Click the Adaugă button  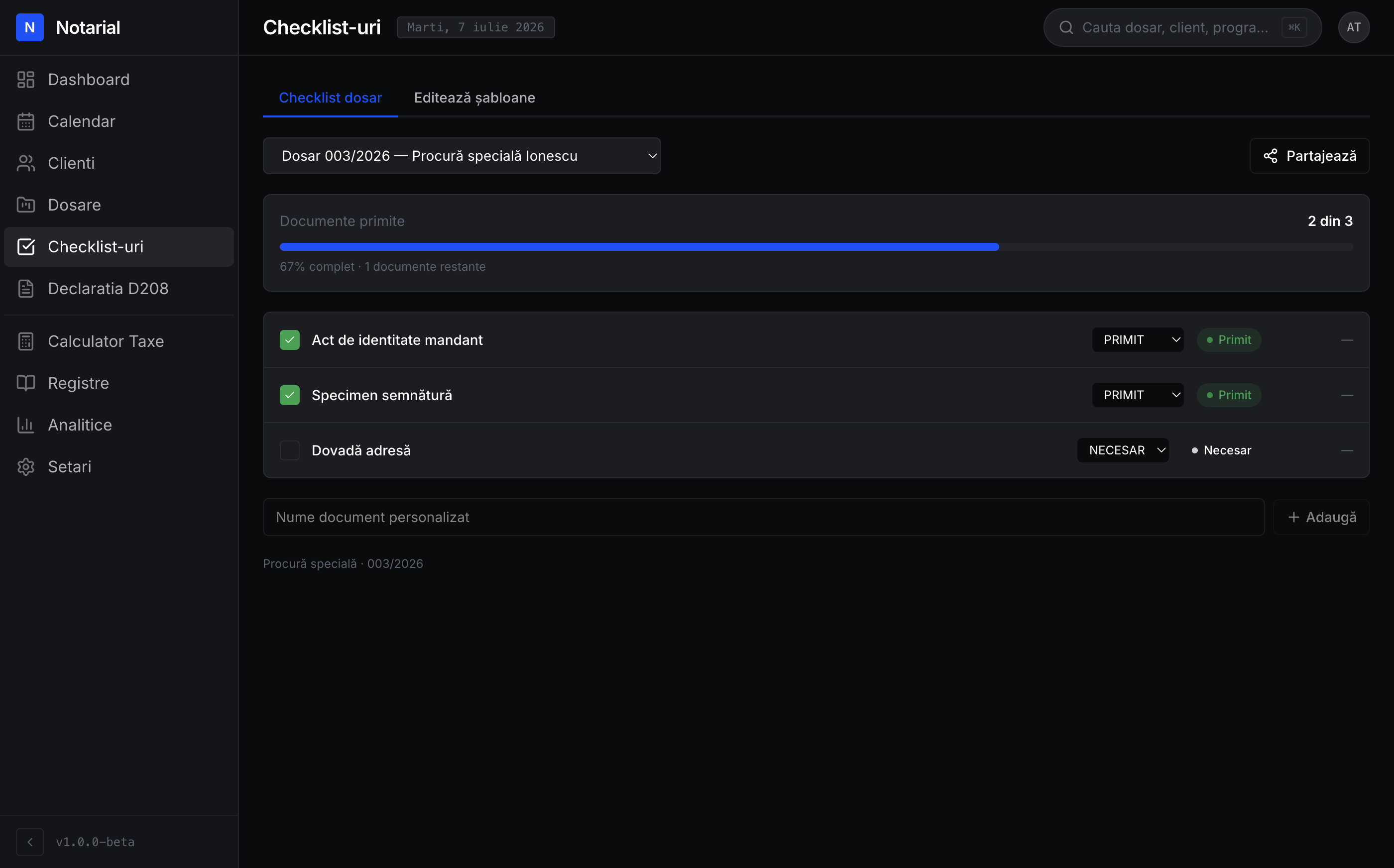[1321, 517]
